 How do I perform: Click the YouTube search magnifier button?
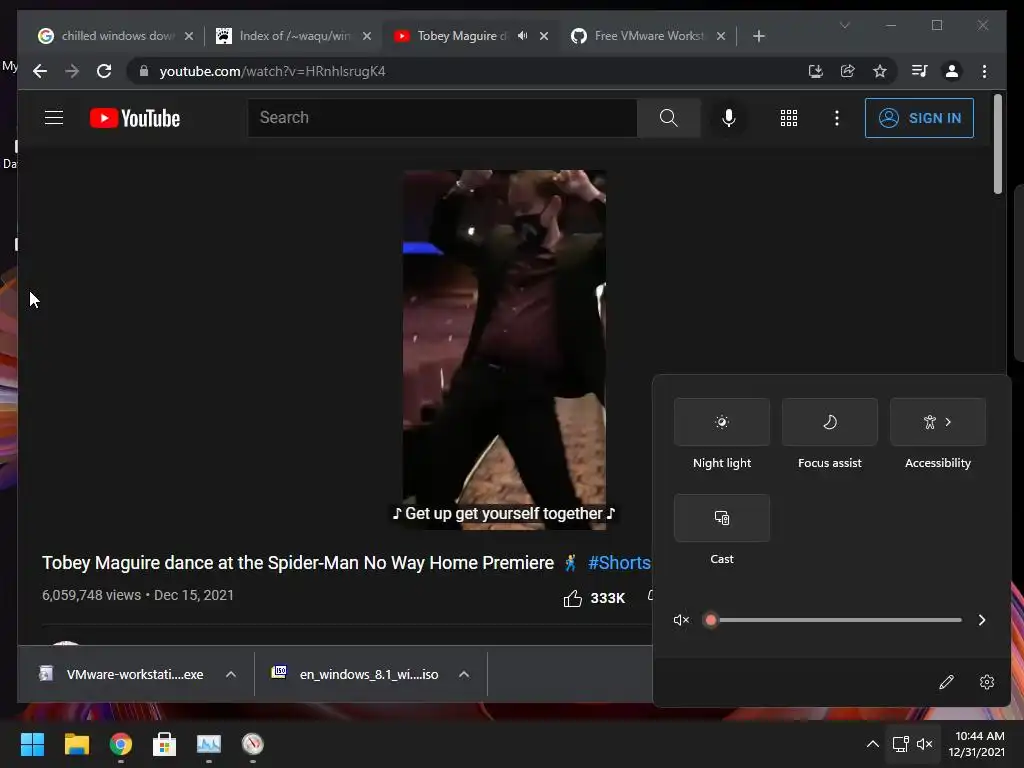(x=668, y=118)
